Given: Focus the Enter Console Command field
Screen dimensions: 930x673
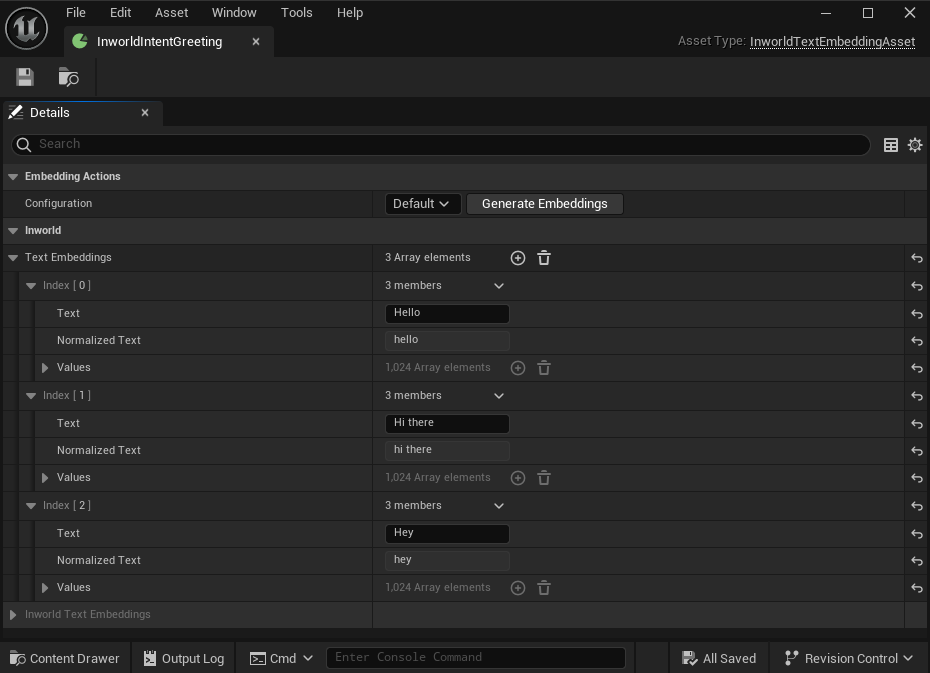Looking at the screenshot, I should click(476, 658).
